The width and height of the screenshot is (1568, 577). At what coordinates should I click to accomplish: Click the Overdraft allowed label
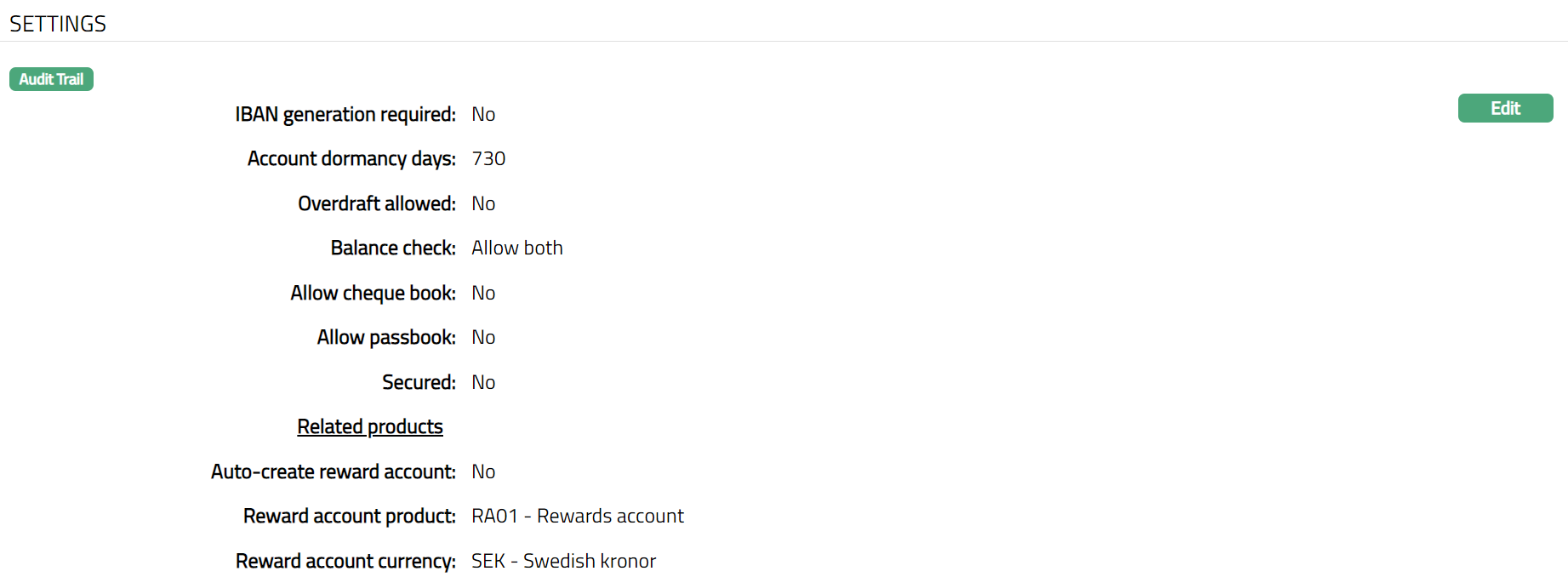pyautogui.click(x=376, y=203)
